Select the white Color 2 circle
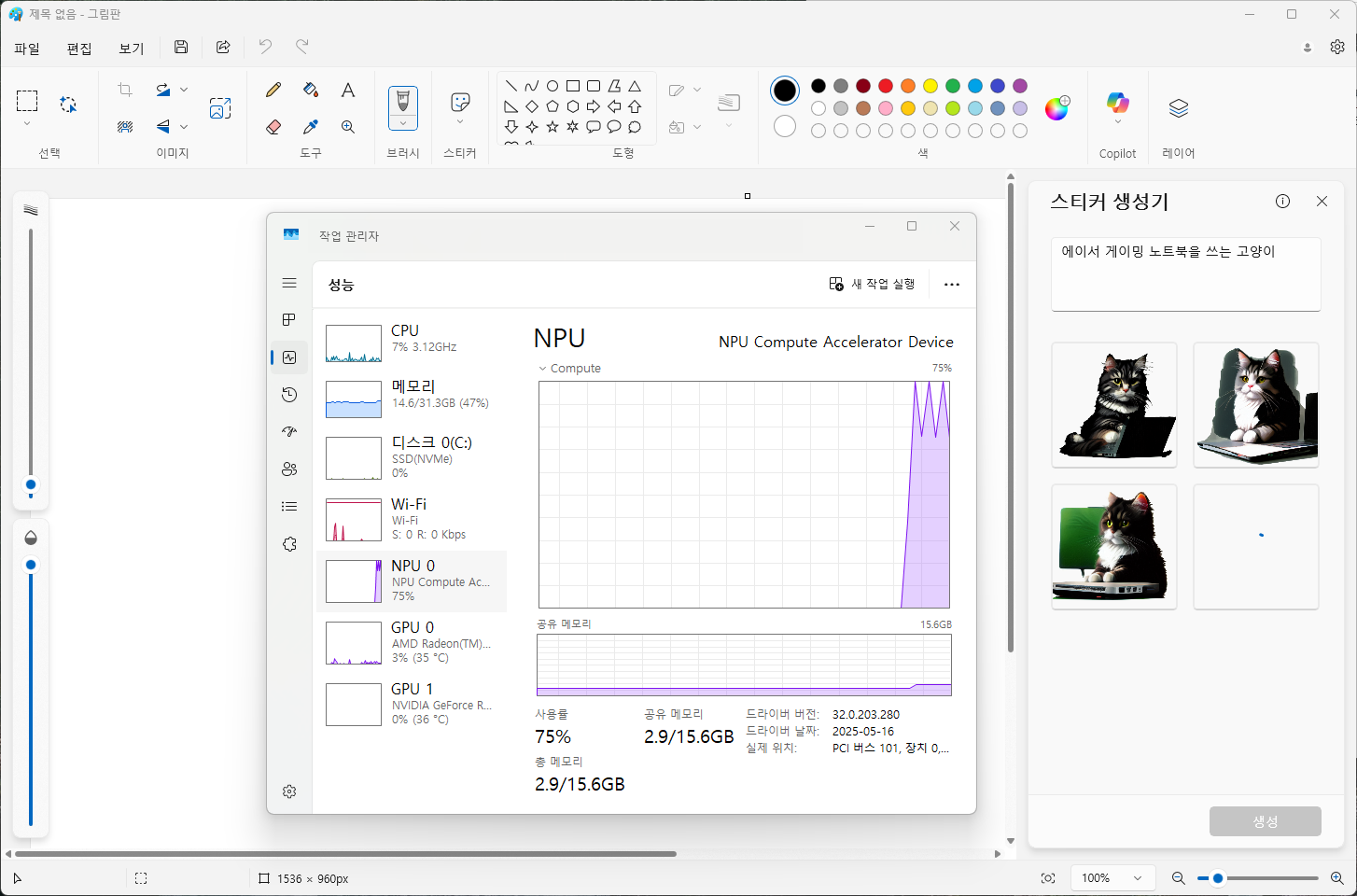 point(785,126)
